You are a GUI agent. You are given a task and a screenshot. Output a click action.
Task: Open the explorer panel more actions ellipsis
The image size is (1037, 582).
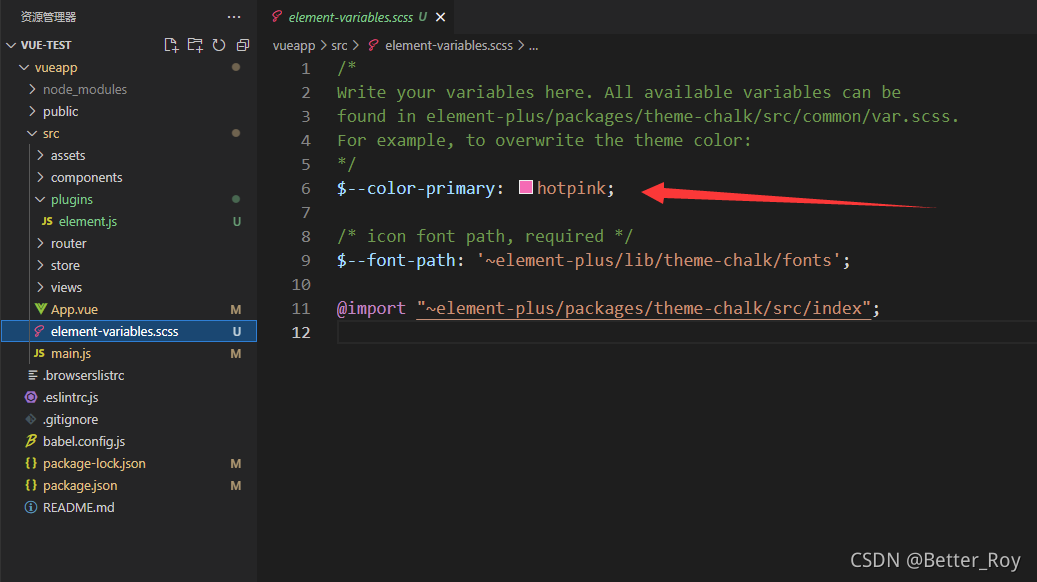(234, 17)
